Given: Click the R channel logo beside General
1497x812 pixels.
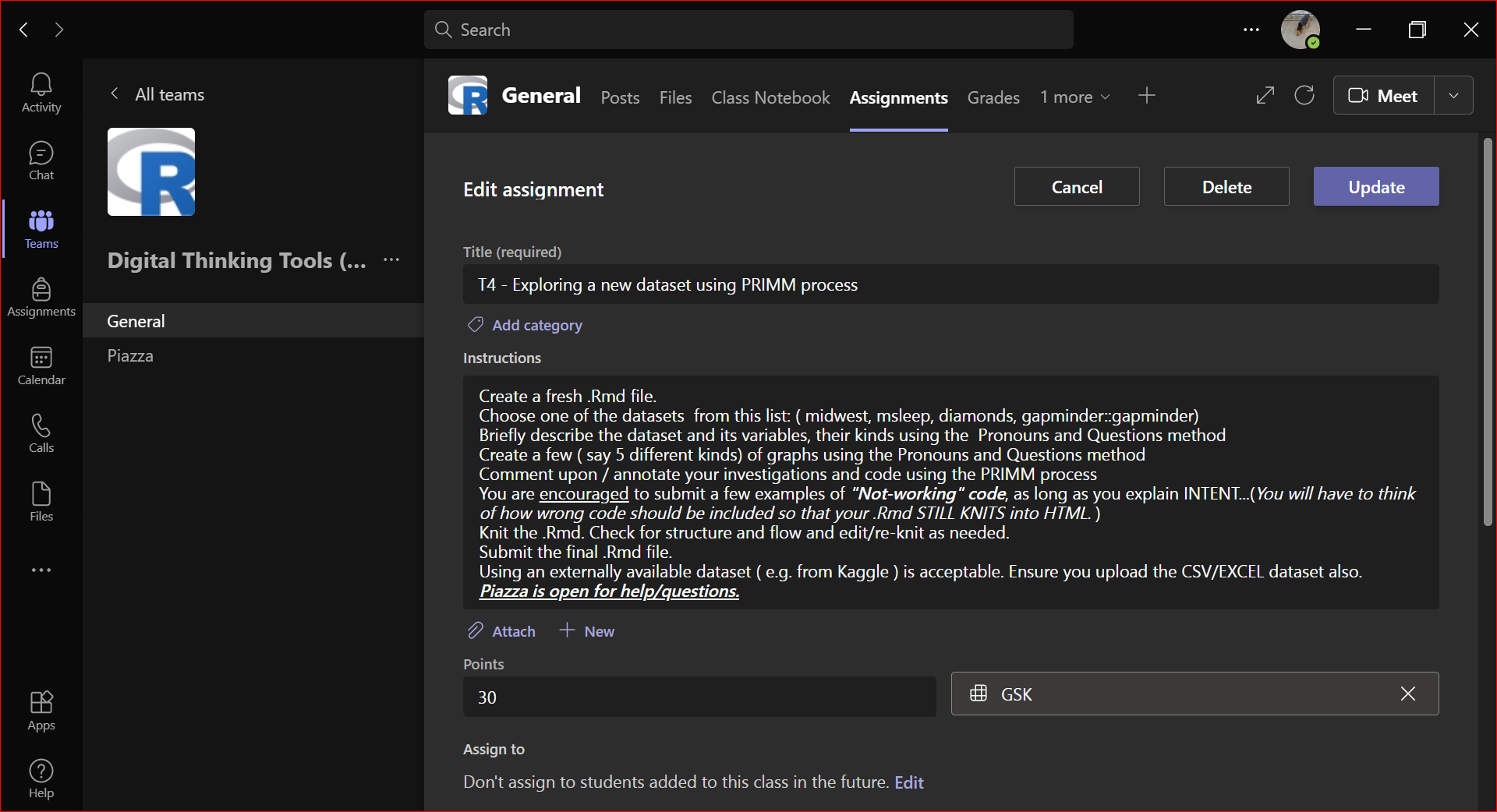Looking at the screenshot, I should coord(468,95).
